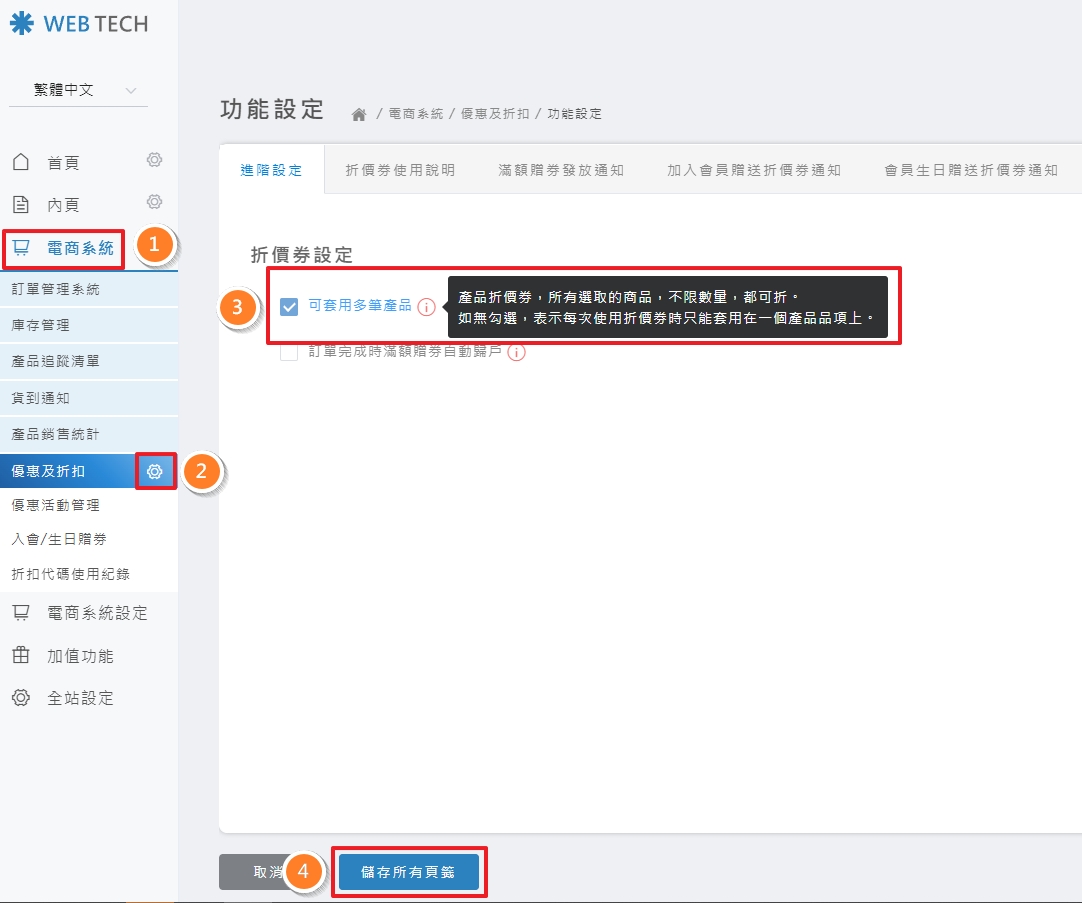Click the gear icon for 全站設定
This screenshot has width=1082, height=903.
coord(21,698)
